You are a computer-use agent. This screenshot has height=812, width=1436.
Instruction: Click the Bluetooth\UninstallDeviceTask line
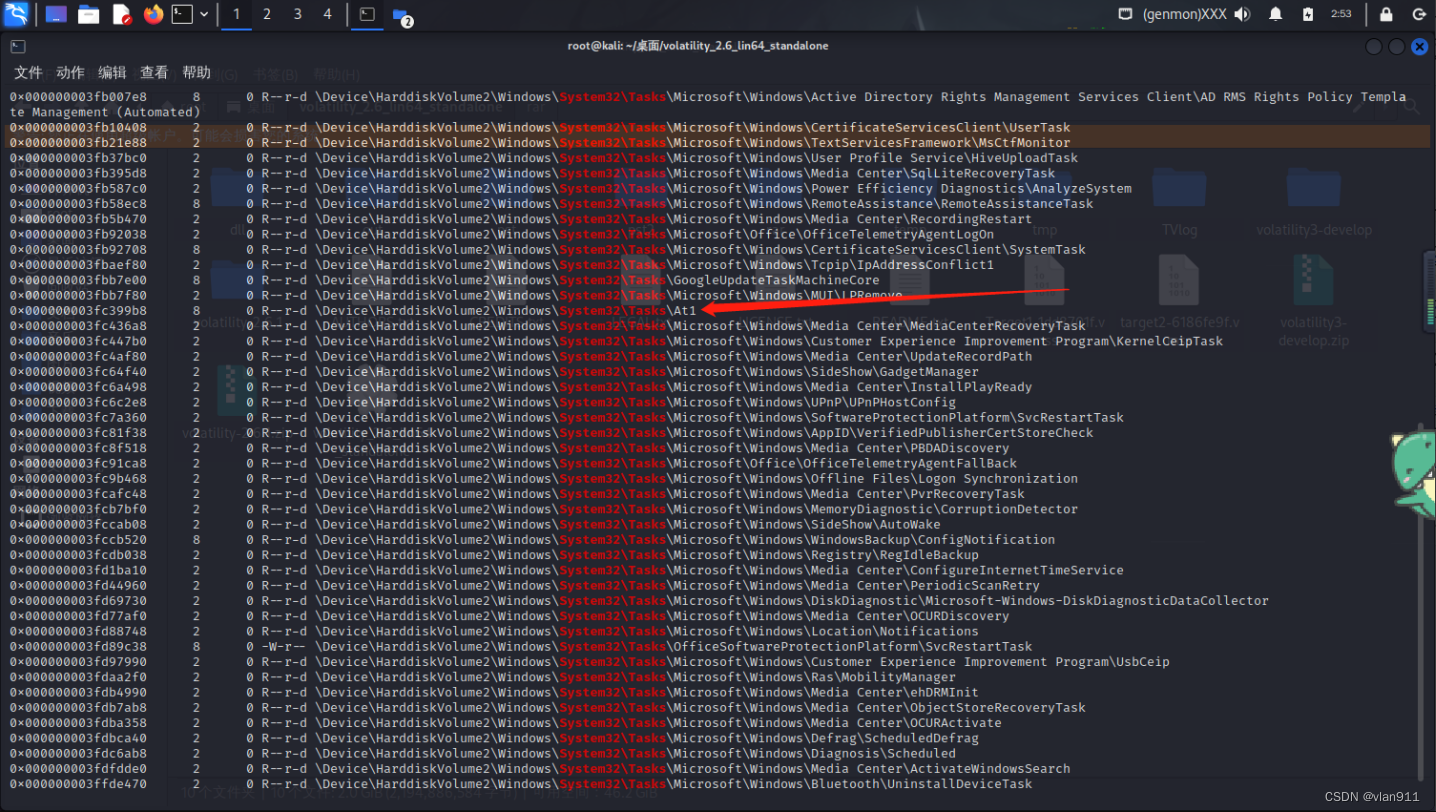(521, 784)
